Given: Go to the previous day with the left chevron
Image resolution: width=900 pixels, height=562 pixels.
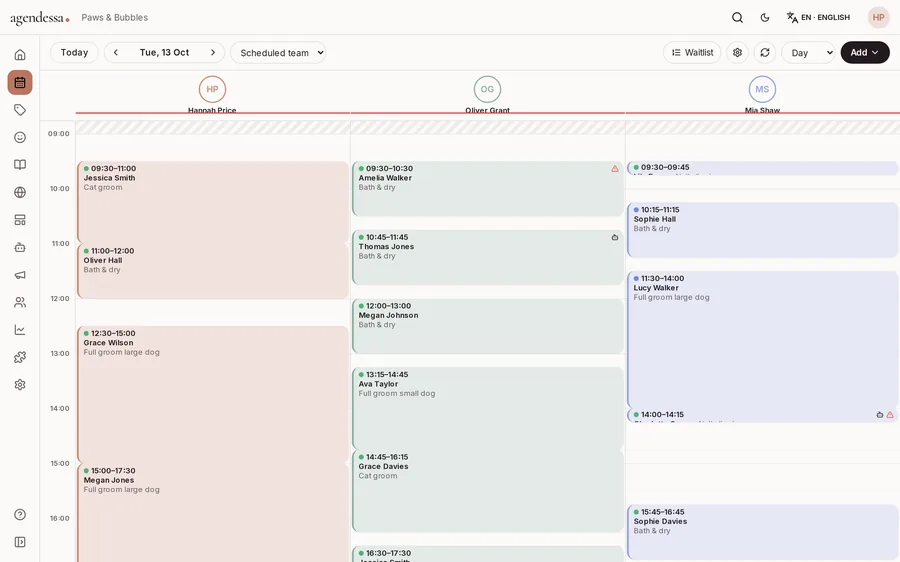Looking at the screenshot, I should (x=116, y=52).
